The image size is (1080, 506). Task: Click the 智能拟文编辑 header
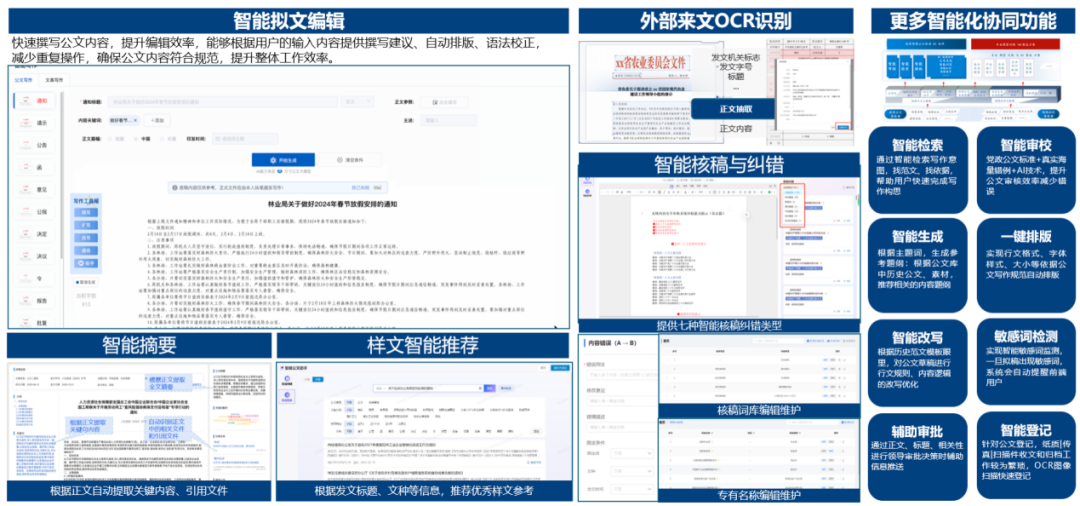pyautogui.click(x=289, y=19)
